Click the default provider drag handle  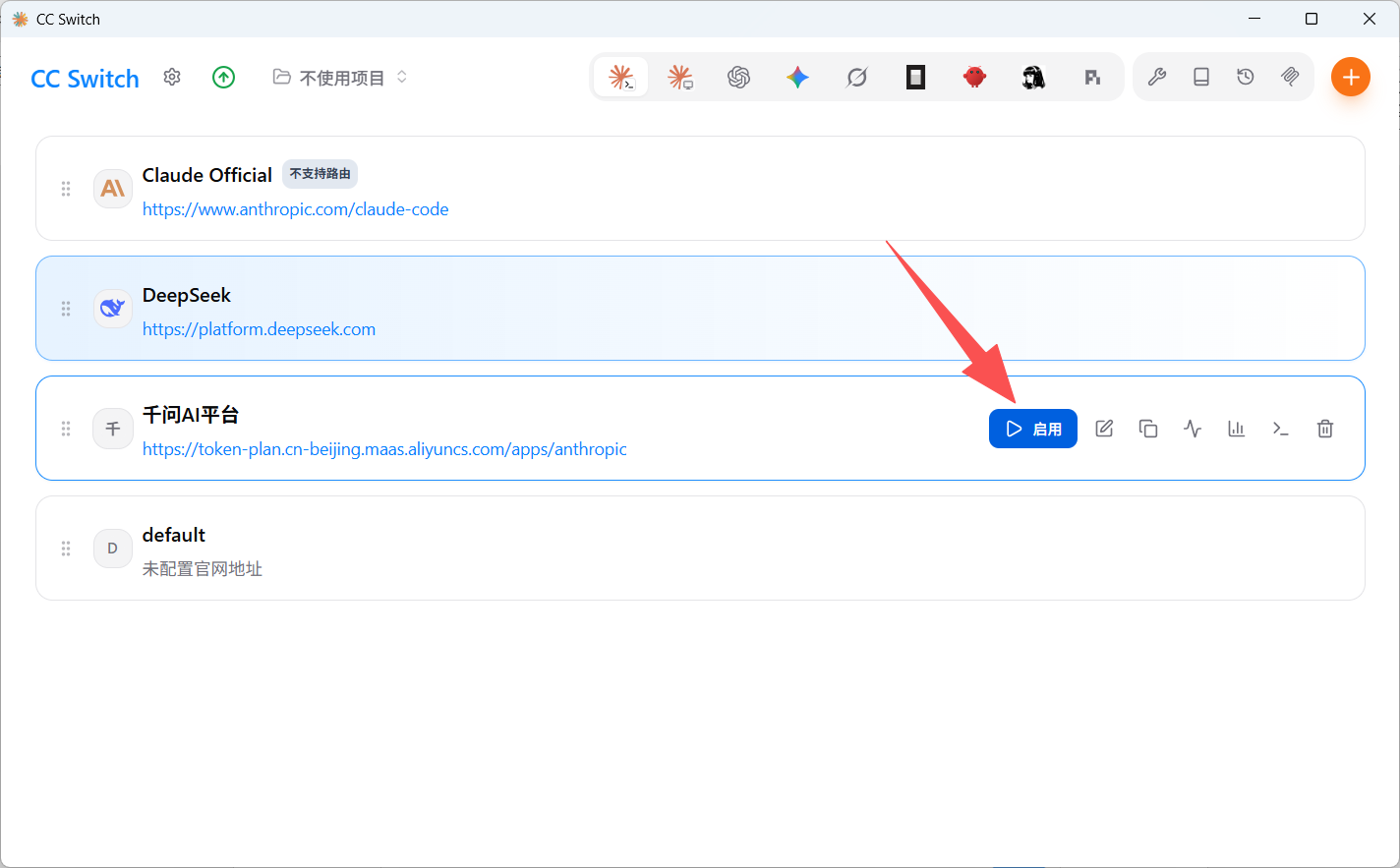click(66, 549)
